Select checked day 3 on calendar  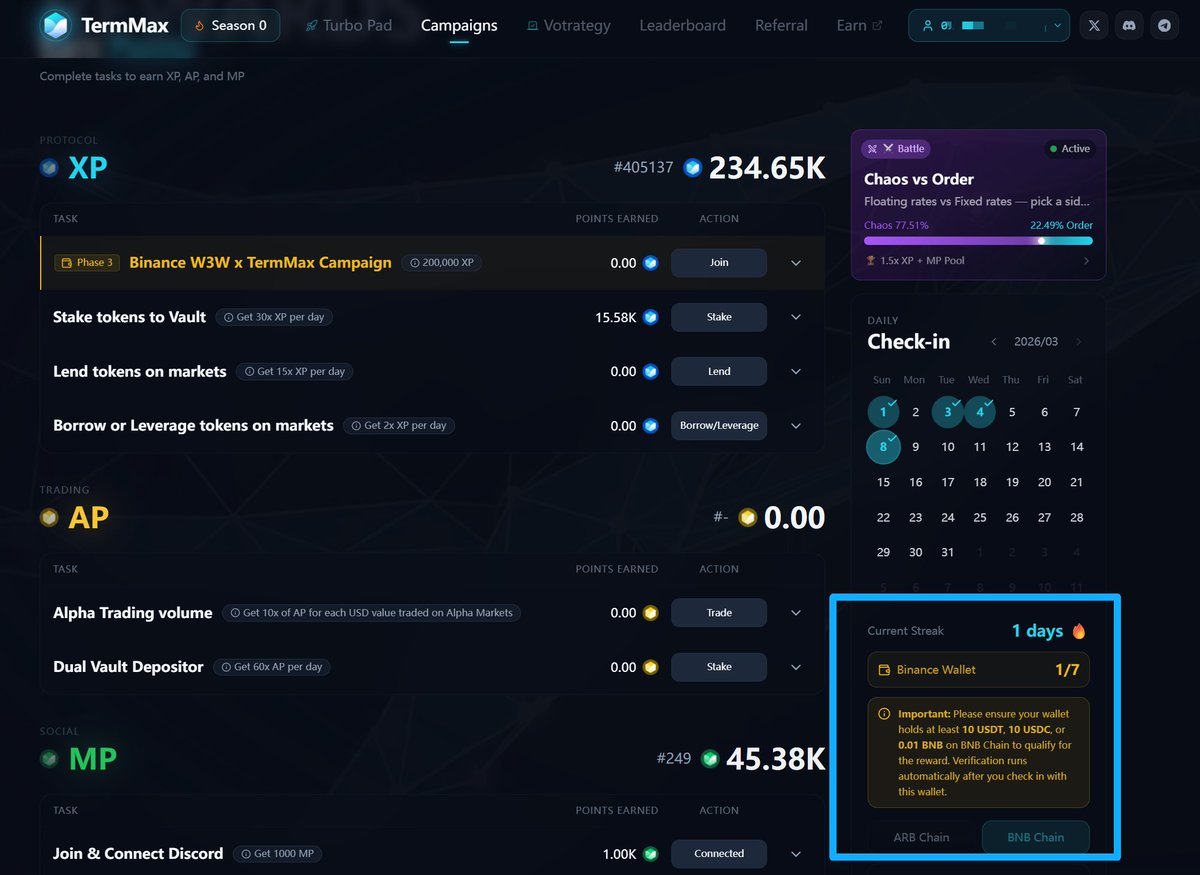[x=948, y=412]
